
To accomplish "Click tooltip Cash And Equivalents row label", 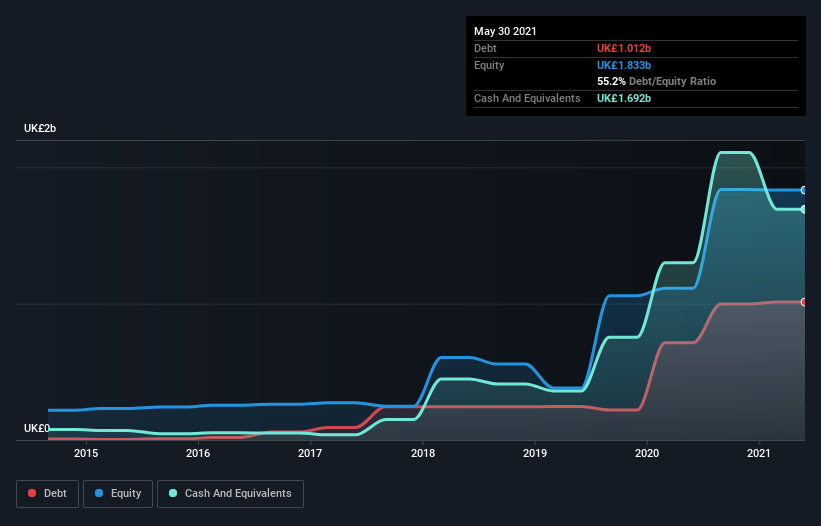I will click(527, 98).
